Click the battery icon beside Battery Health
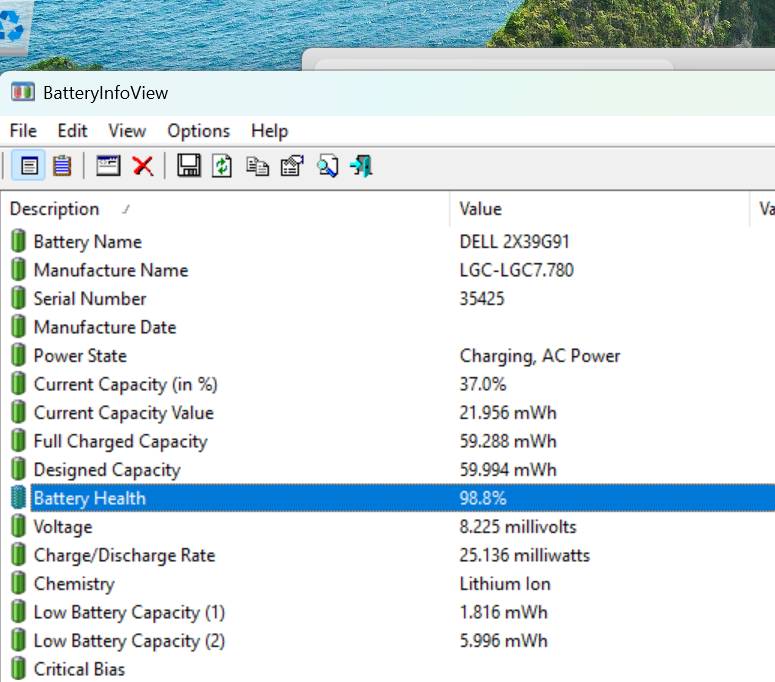The width and height of the screenshot is (775, 682). (18, 498)
